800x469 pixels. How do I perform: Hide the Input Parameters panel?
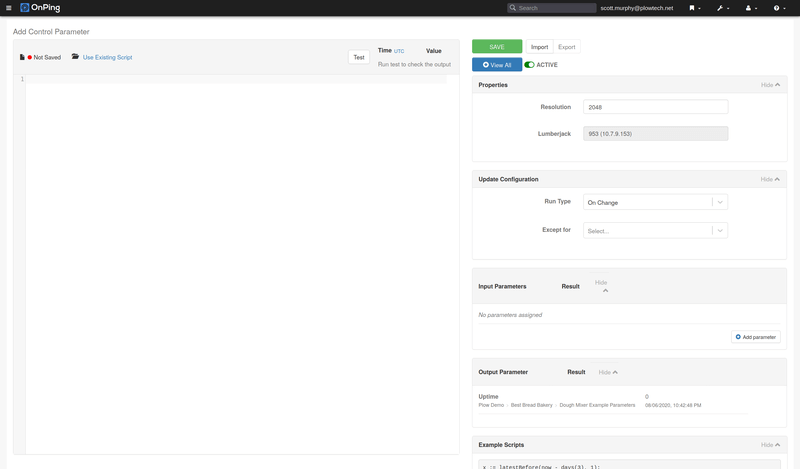pos(602,286)
